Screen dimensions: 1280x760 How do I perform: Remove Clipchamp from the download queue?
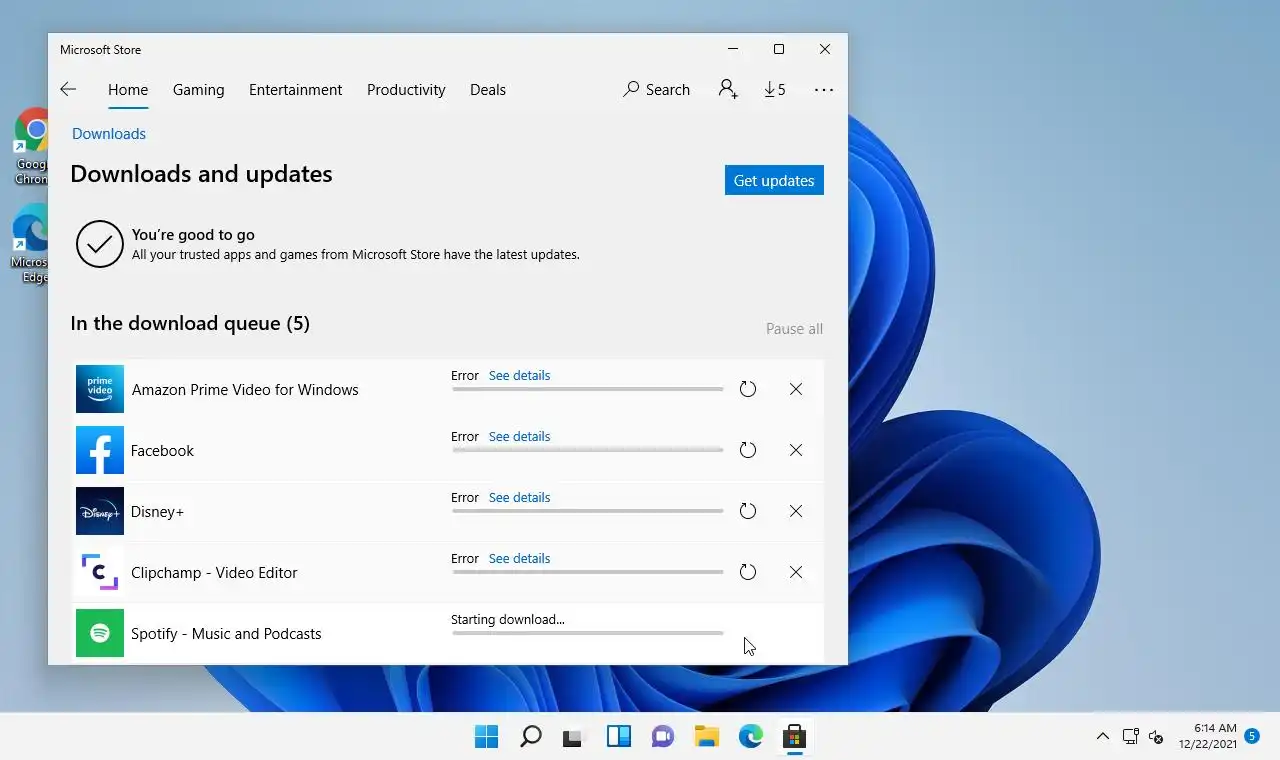(x=796, y=572)
